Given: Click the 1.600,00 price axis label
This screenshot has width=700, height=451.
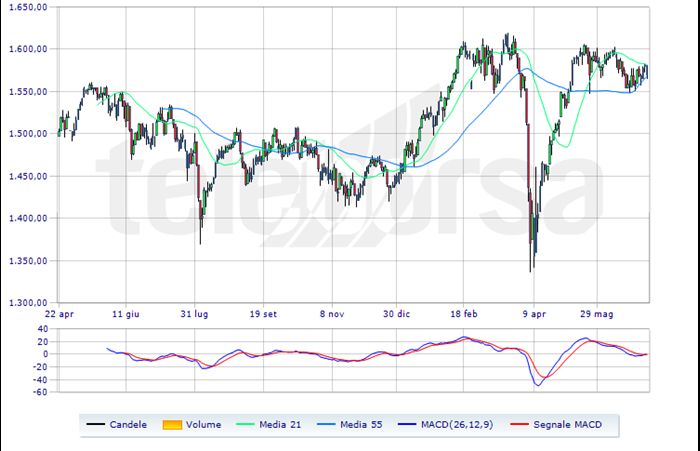Looking at the screenshot, I should point(28,49).
